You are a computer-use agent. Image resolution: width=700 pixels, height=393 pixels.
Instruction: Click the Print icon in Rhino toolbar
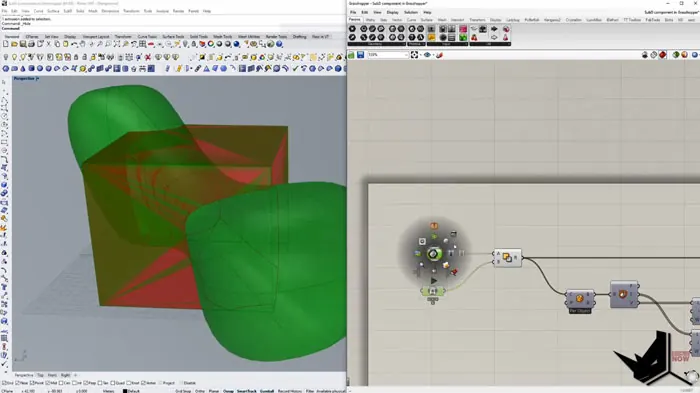[x=31, y=44]
